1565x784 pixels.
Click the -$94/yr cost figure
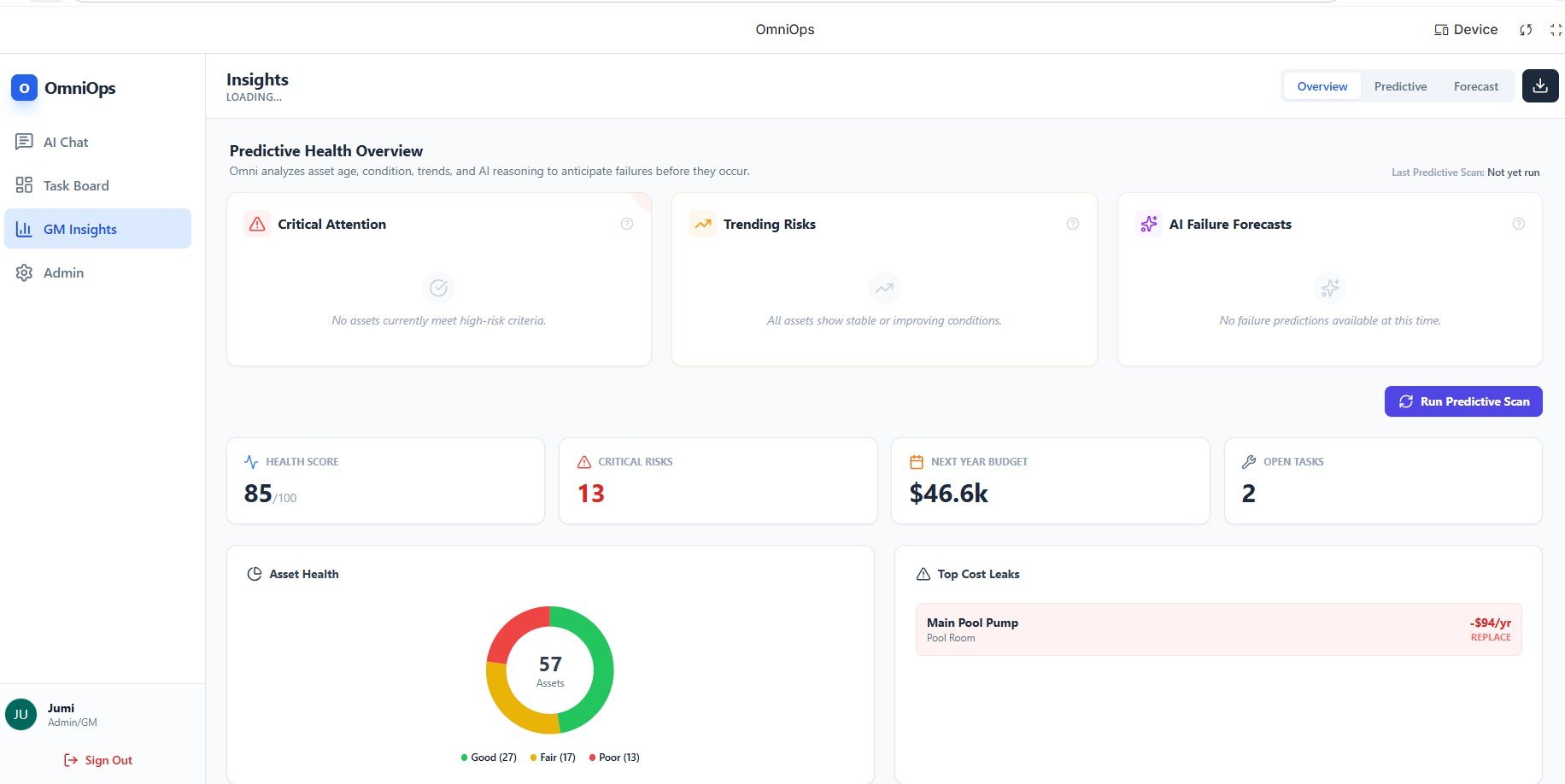(1490, 623)
